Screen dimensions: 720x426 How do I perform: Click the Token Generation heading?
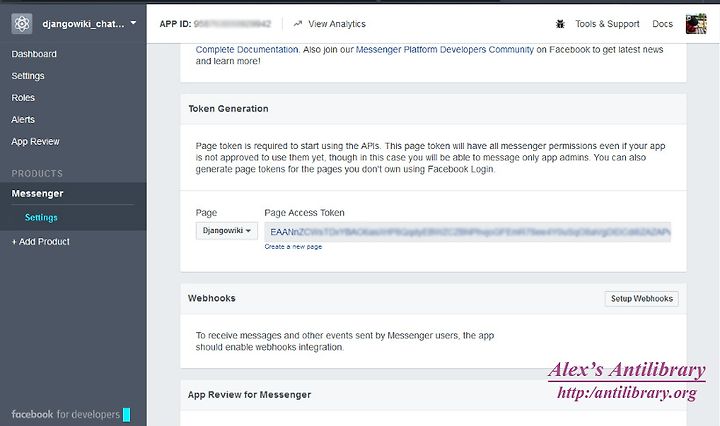tap(228, 109)
